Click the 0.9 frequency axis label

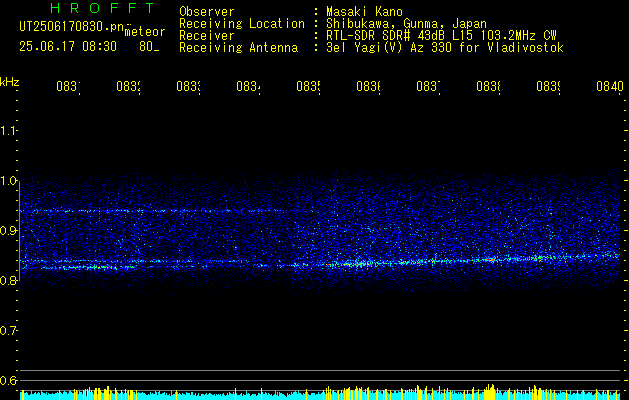tap(8, 231)
